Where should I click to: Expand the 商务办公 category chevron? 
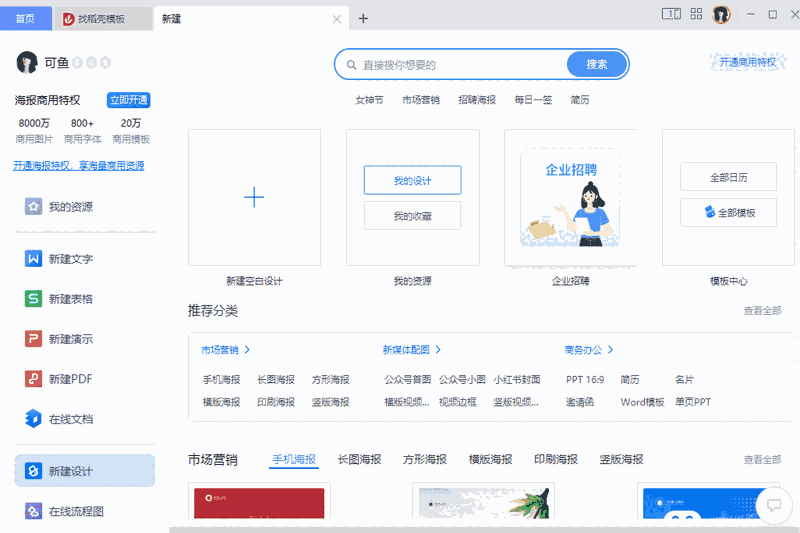coord(611,349)
